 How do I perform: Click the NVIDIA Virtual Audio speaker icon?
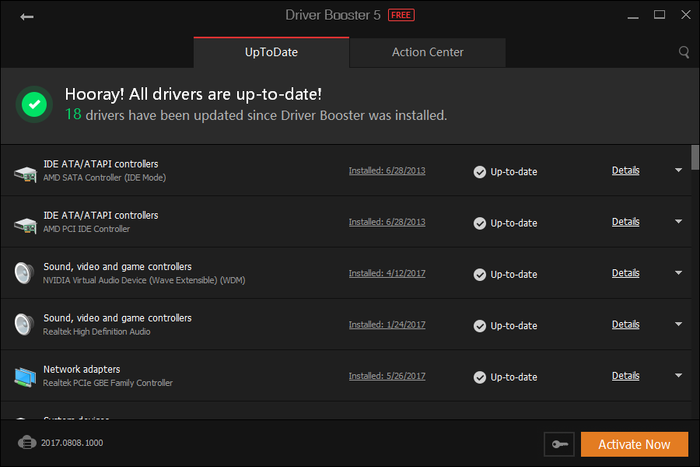click(x=25, y=273)
